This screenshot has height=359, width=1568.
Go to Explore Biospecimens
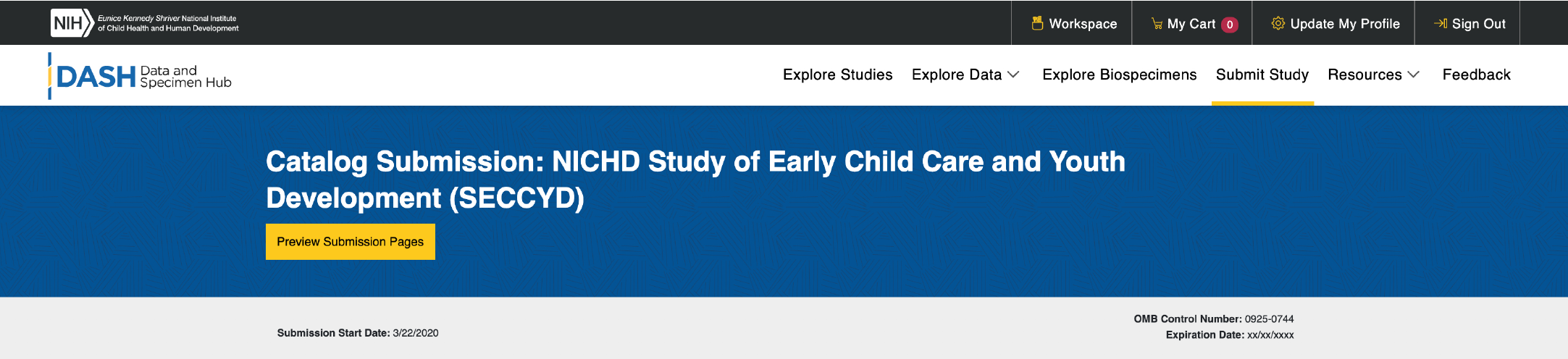point(1119,75)
